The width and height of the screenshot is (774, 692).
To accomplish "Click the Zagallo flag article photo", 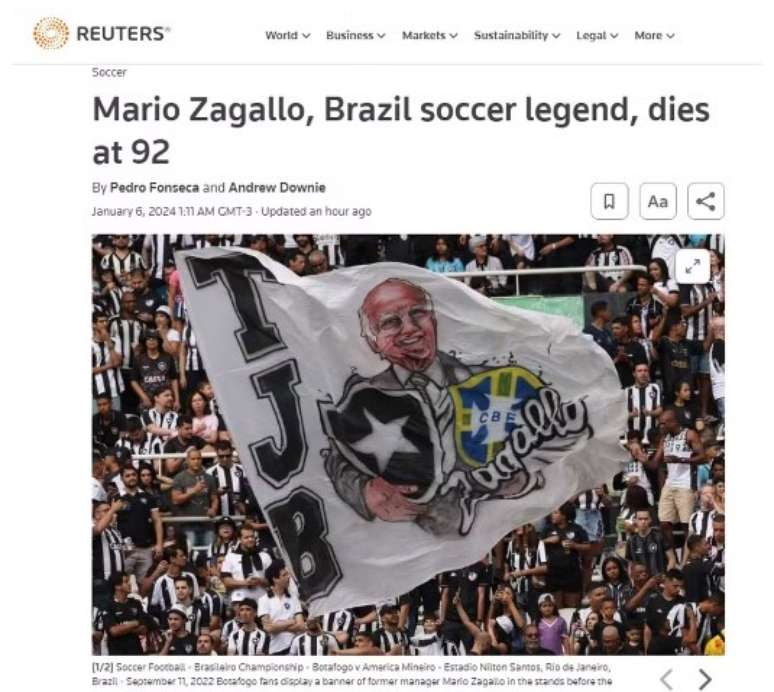I will pos(408,445).
